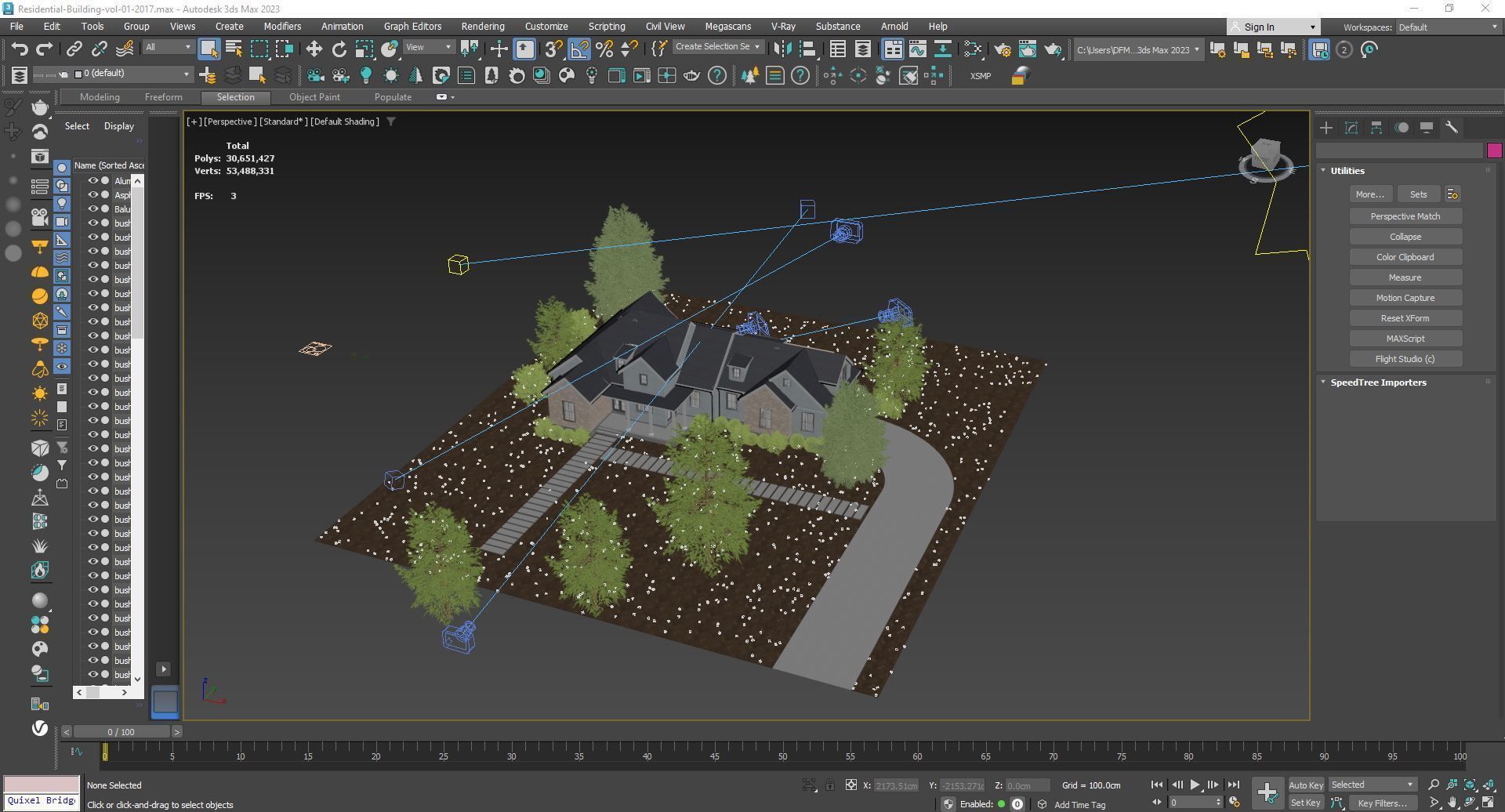The height and width of the screenshot is (812, 1505).
Task: Choose the Select and Rotate tool
Action: click(339, 49)
